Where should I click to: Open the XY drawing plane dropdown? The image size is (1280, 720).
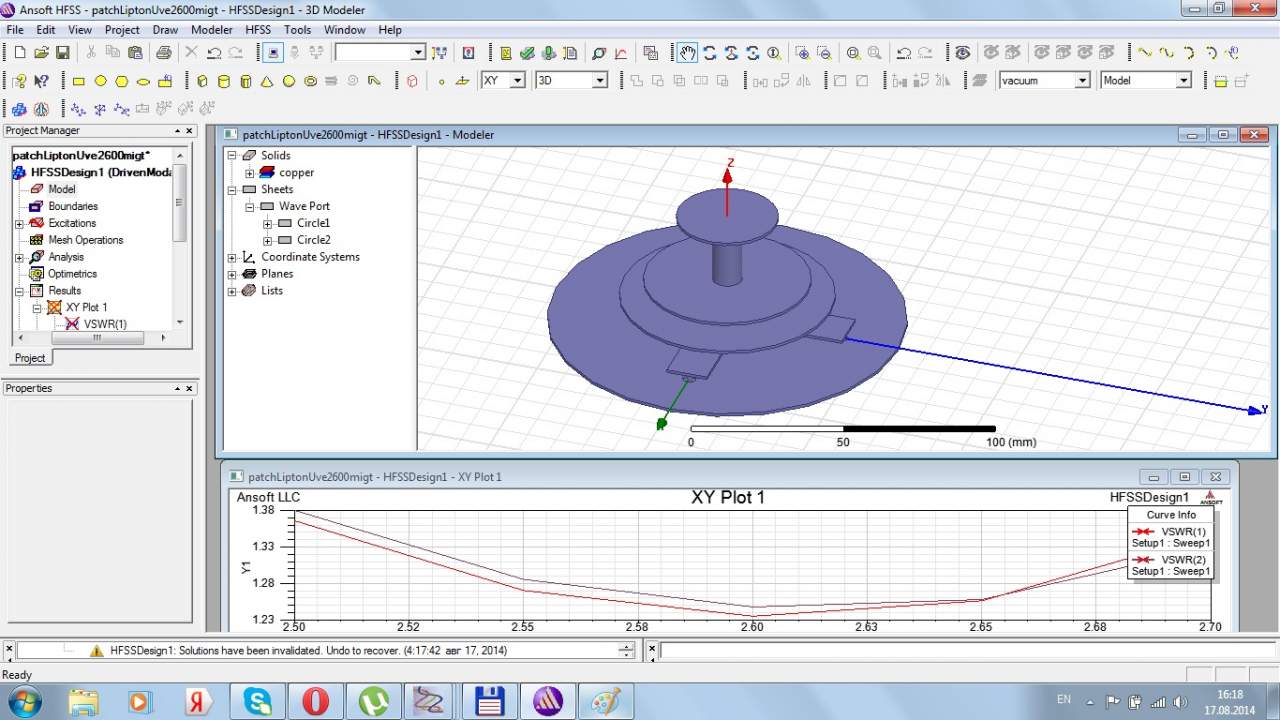click(517, 81)
